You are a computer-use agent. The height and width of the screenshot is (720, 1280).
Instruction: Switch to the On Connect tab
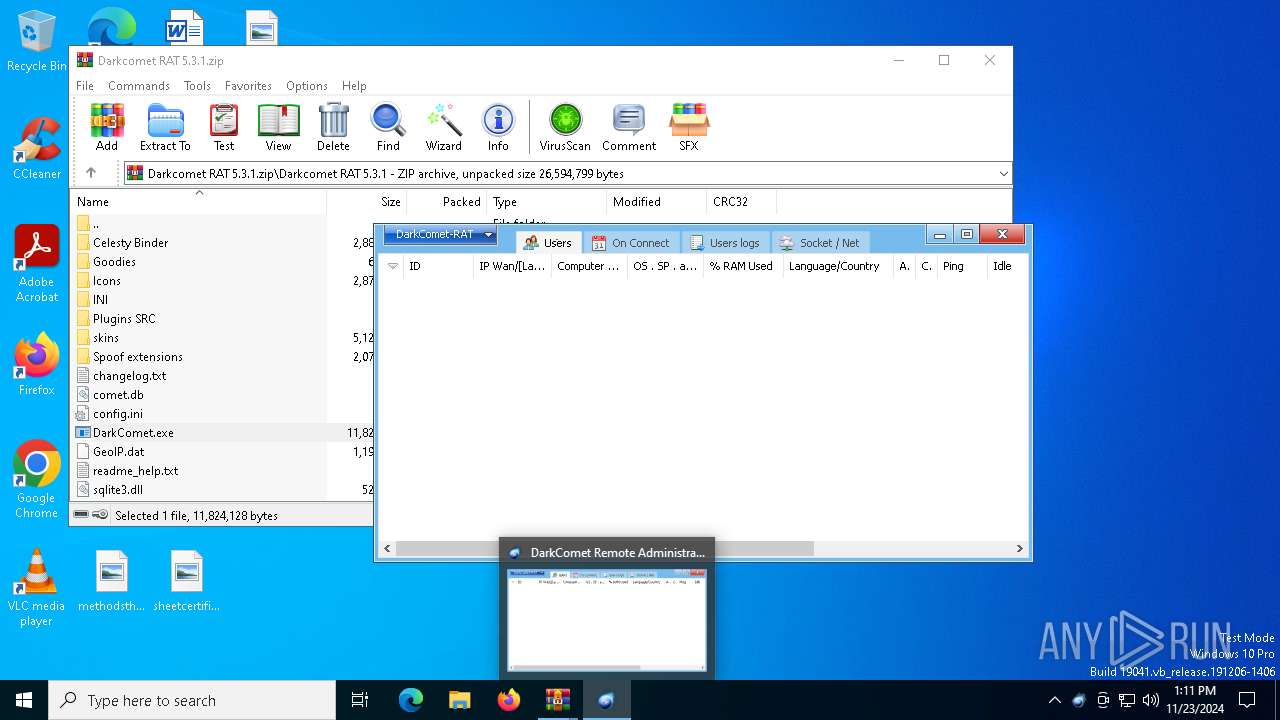630,243
